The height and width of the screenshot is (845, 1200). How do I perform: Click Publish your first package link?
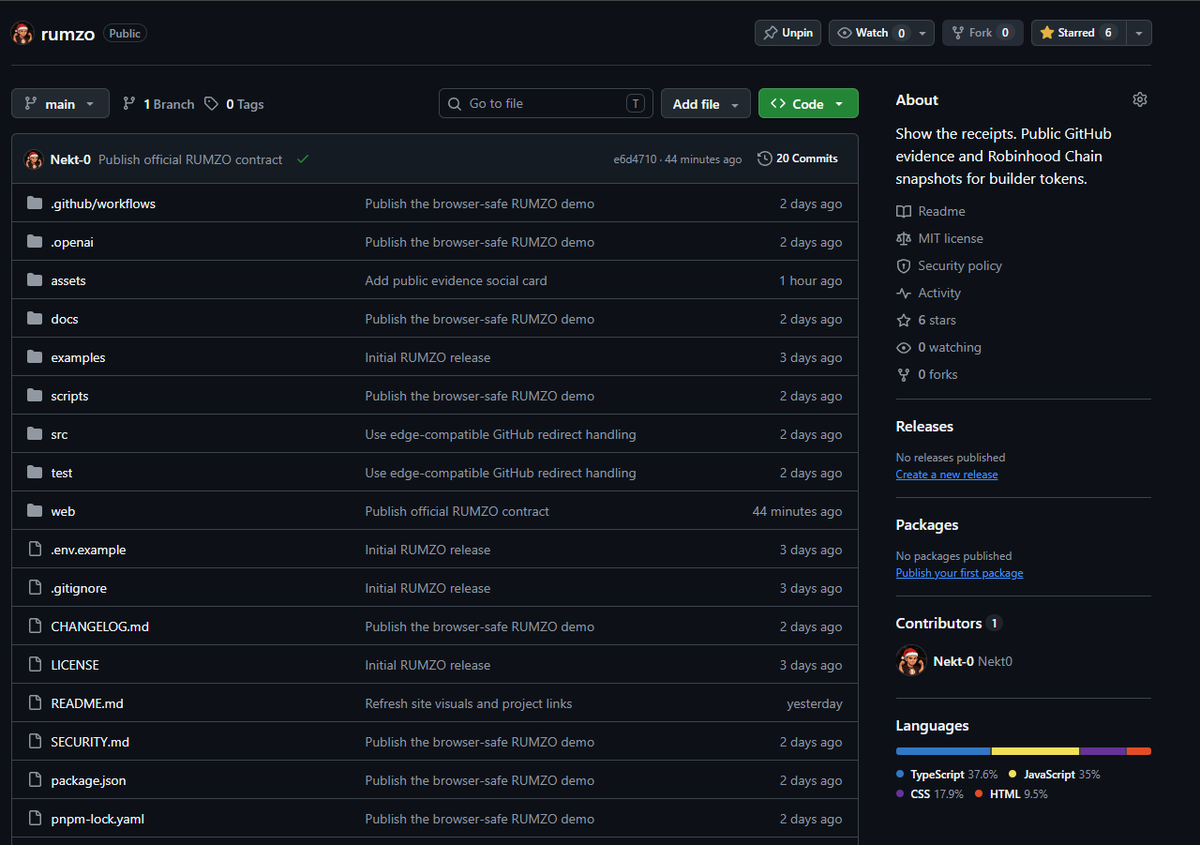coord(959,573)
